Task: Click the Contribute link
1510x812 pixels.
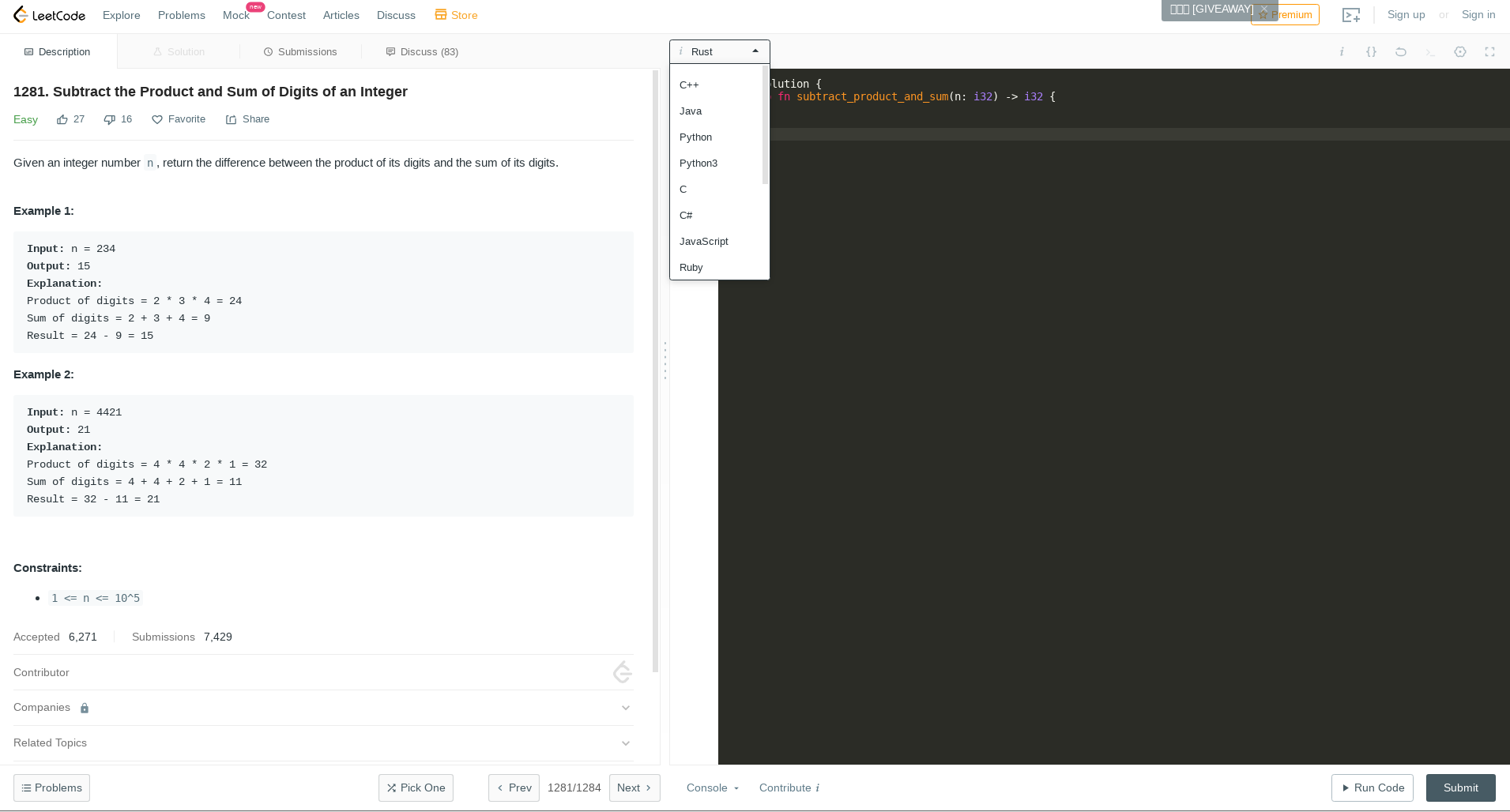Action: point(785,788)
